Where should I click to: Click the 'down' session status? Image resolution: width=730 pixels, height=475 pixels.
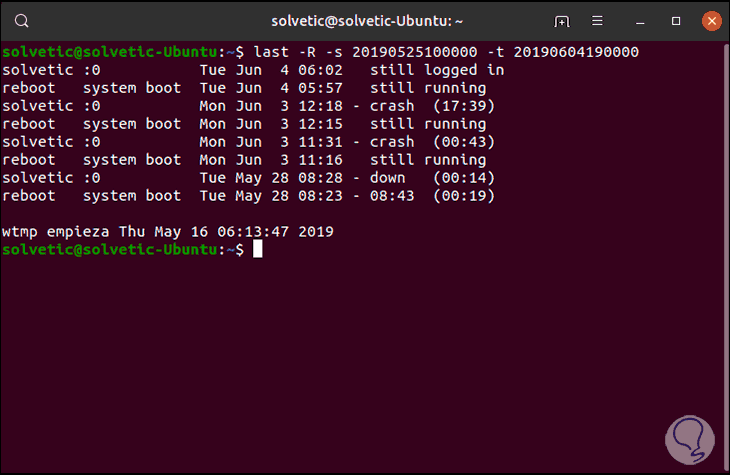(x=387, y=178)
